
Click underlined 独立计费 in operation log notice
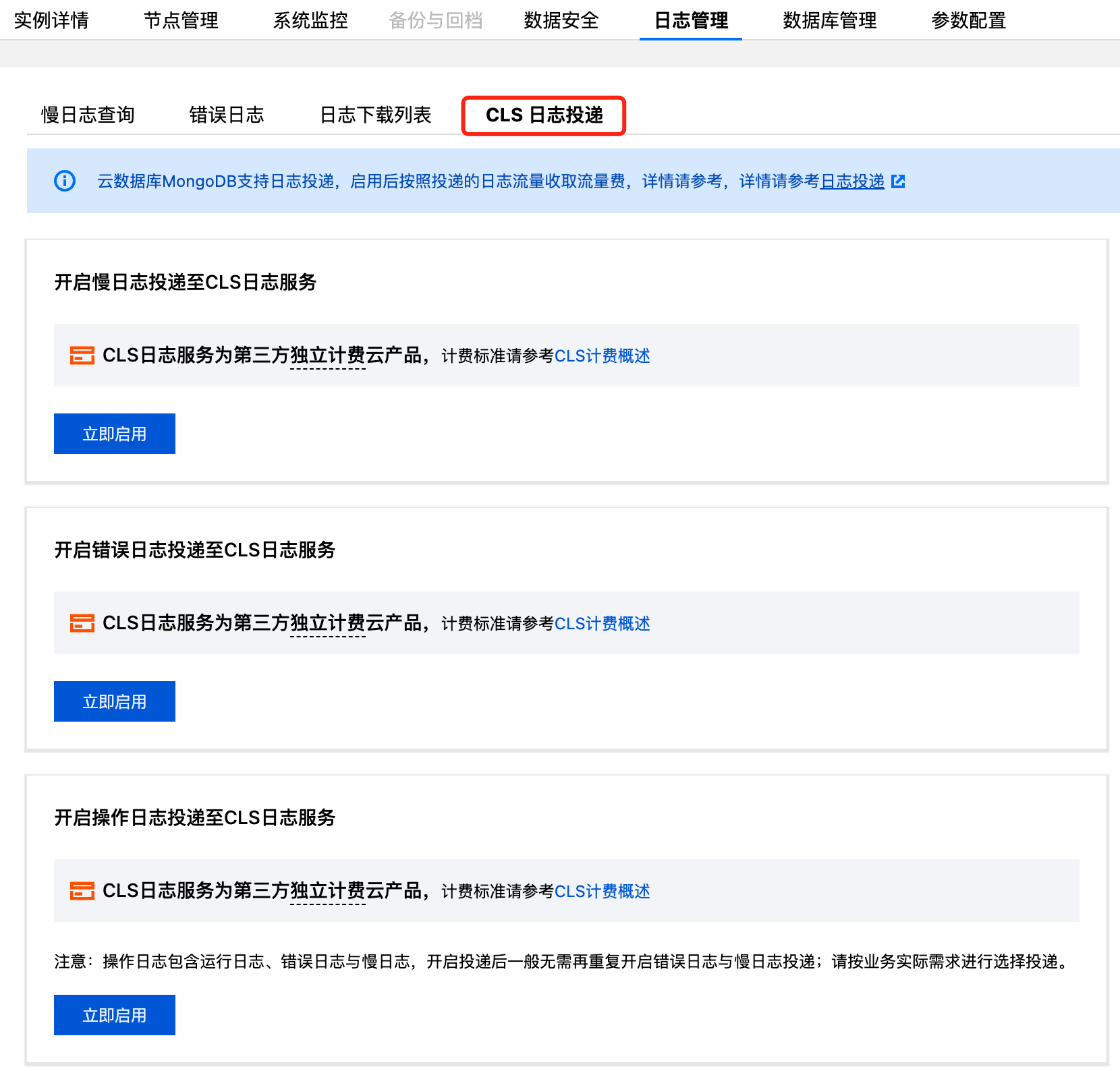[328, 892]
